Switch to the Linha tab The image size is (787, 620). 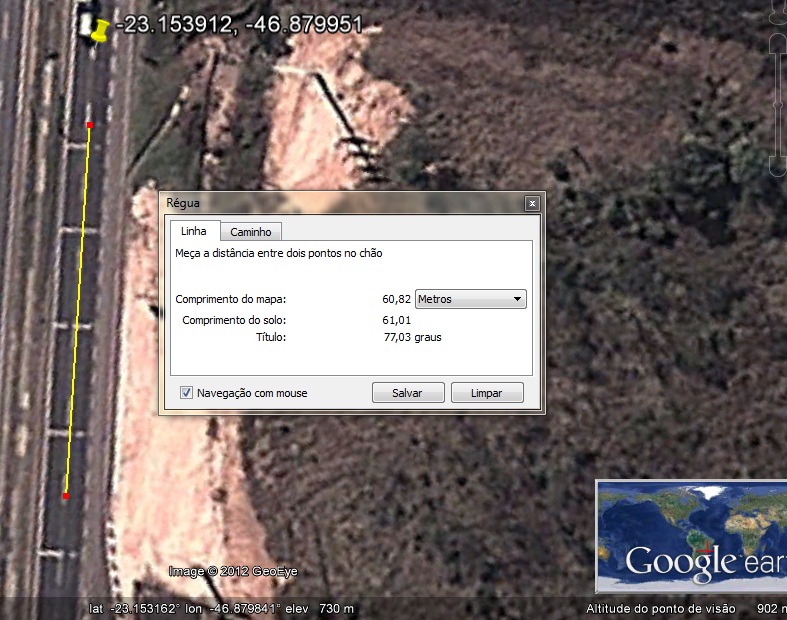click(193, 231)
